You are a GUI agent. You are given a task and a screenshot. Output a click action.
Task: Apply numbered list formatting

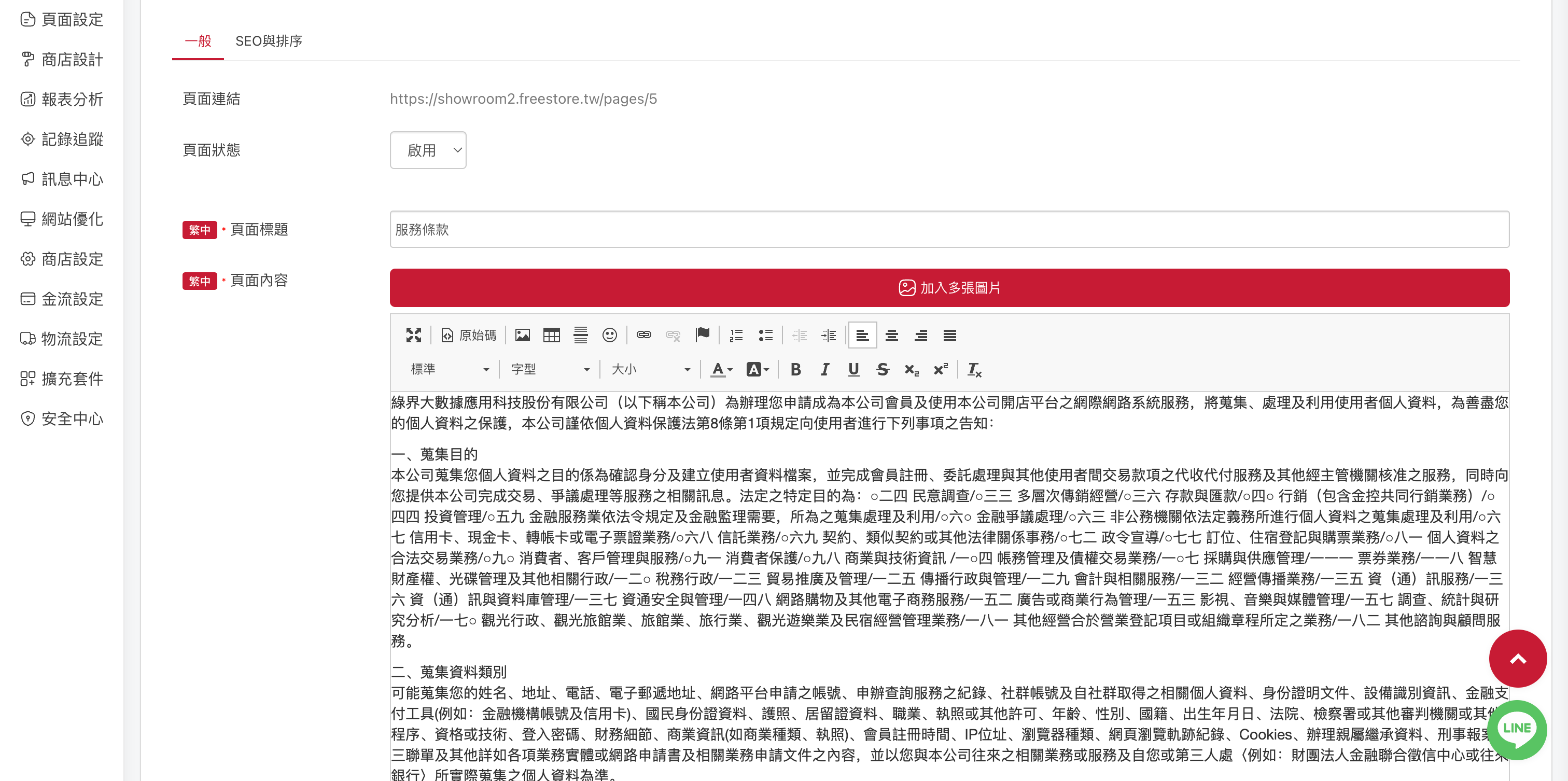736,335
